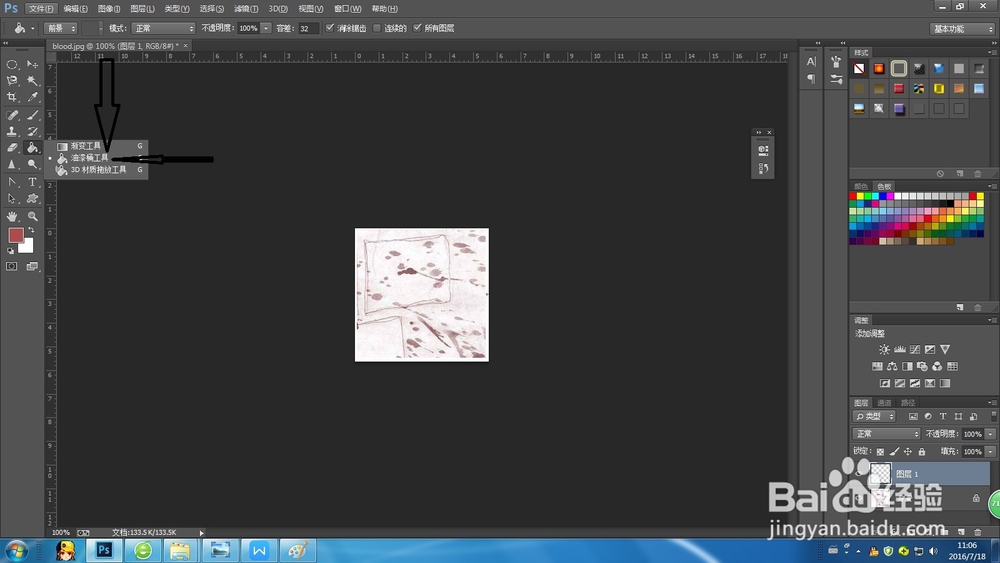Select the Brush tool
The image size is (1000, 563).
pyautogui.click(x=32, y=115)
